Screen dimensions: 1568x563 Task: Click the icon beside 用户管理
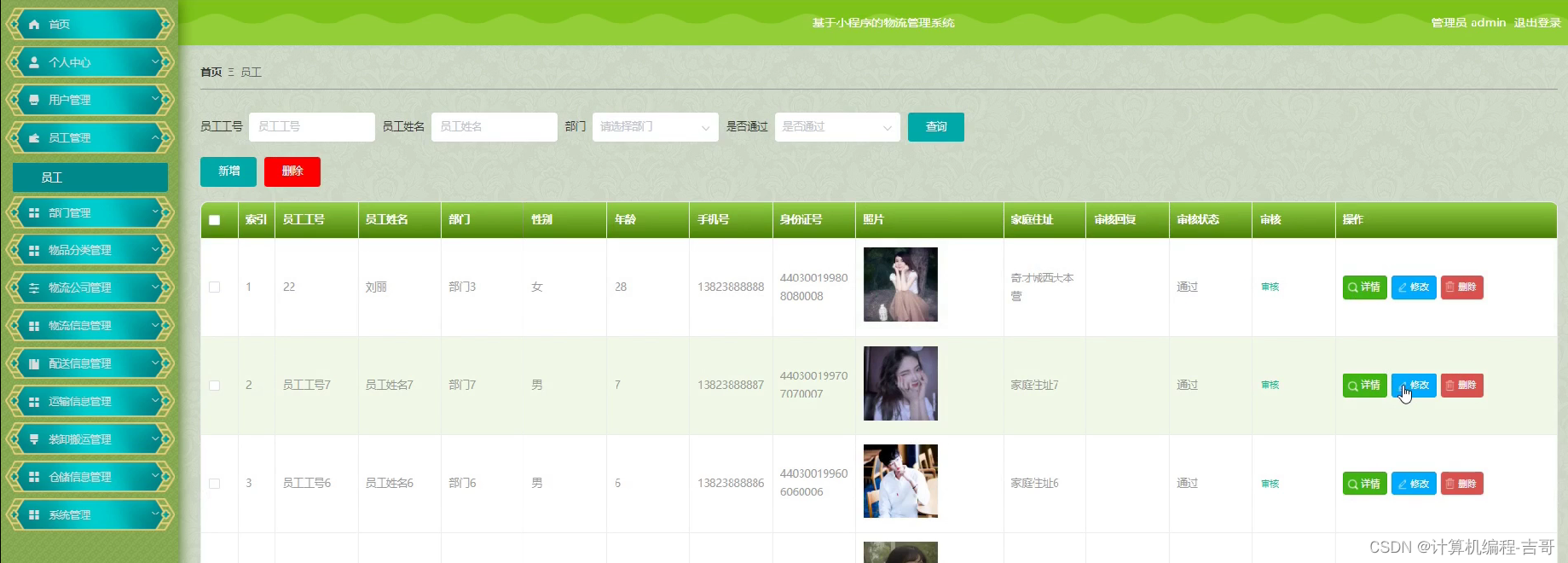(34, 100)
